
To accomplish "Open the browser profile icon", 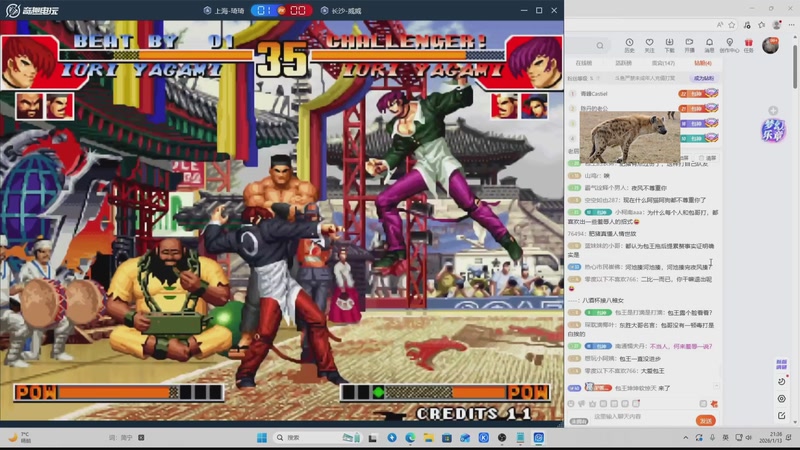I will pyautogui.click(x=777, y=24).
